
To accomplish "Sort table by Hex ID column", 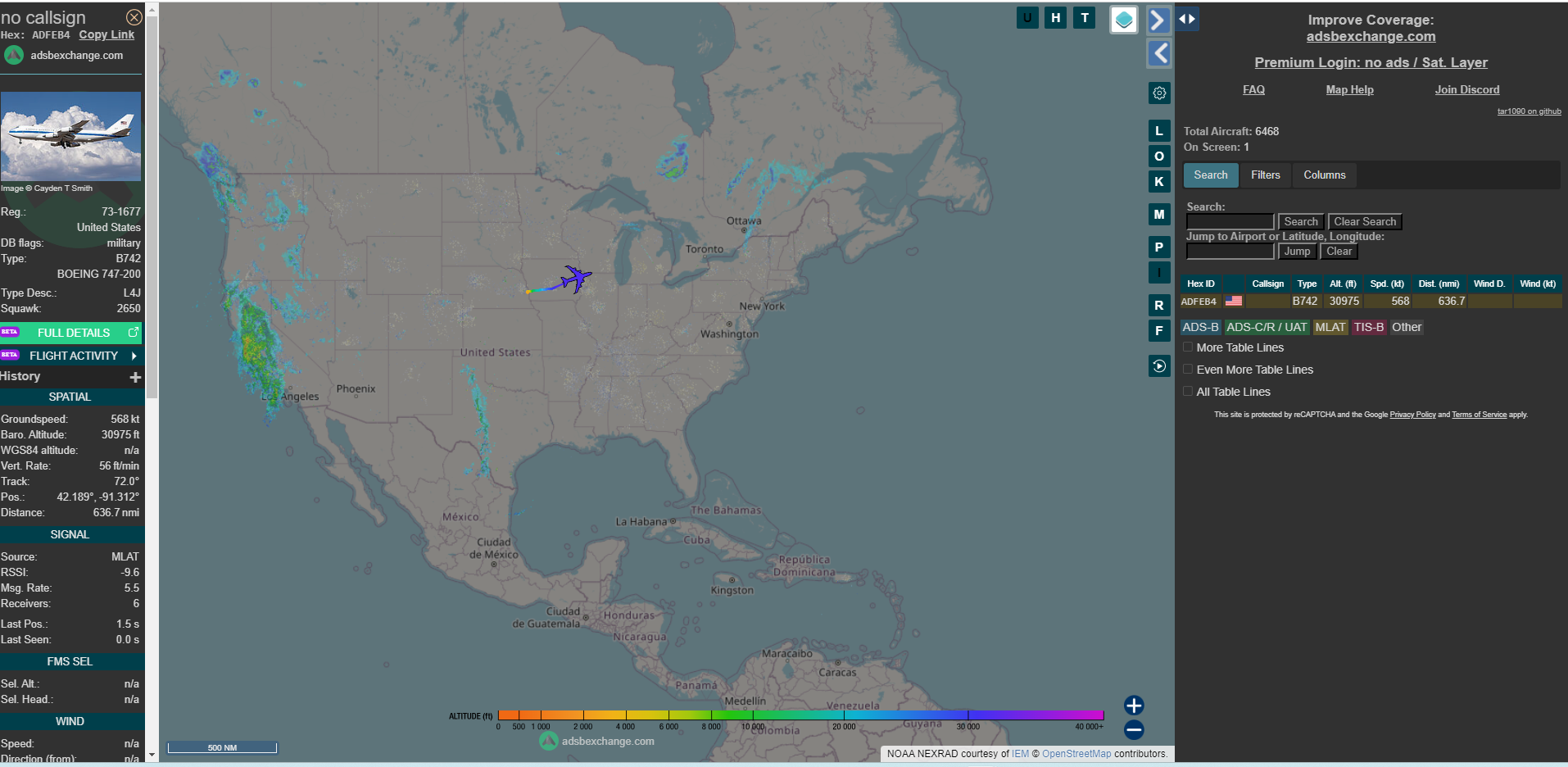I will coord(1201,284).
